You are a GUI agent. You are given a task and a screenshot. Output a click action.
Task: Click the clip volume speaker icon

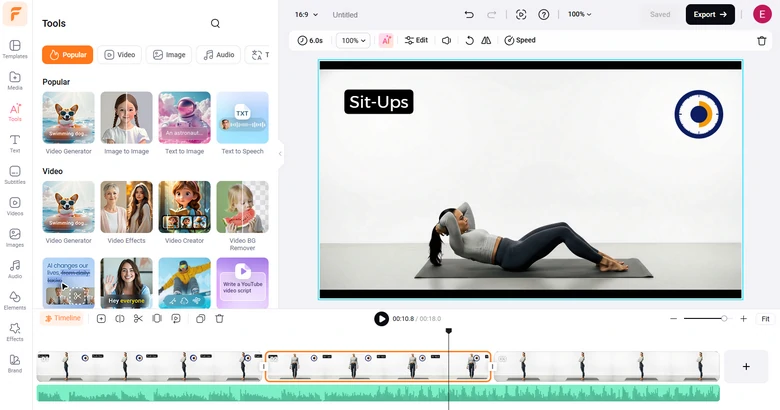coord(447,40)
